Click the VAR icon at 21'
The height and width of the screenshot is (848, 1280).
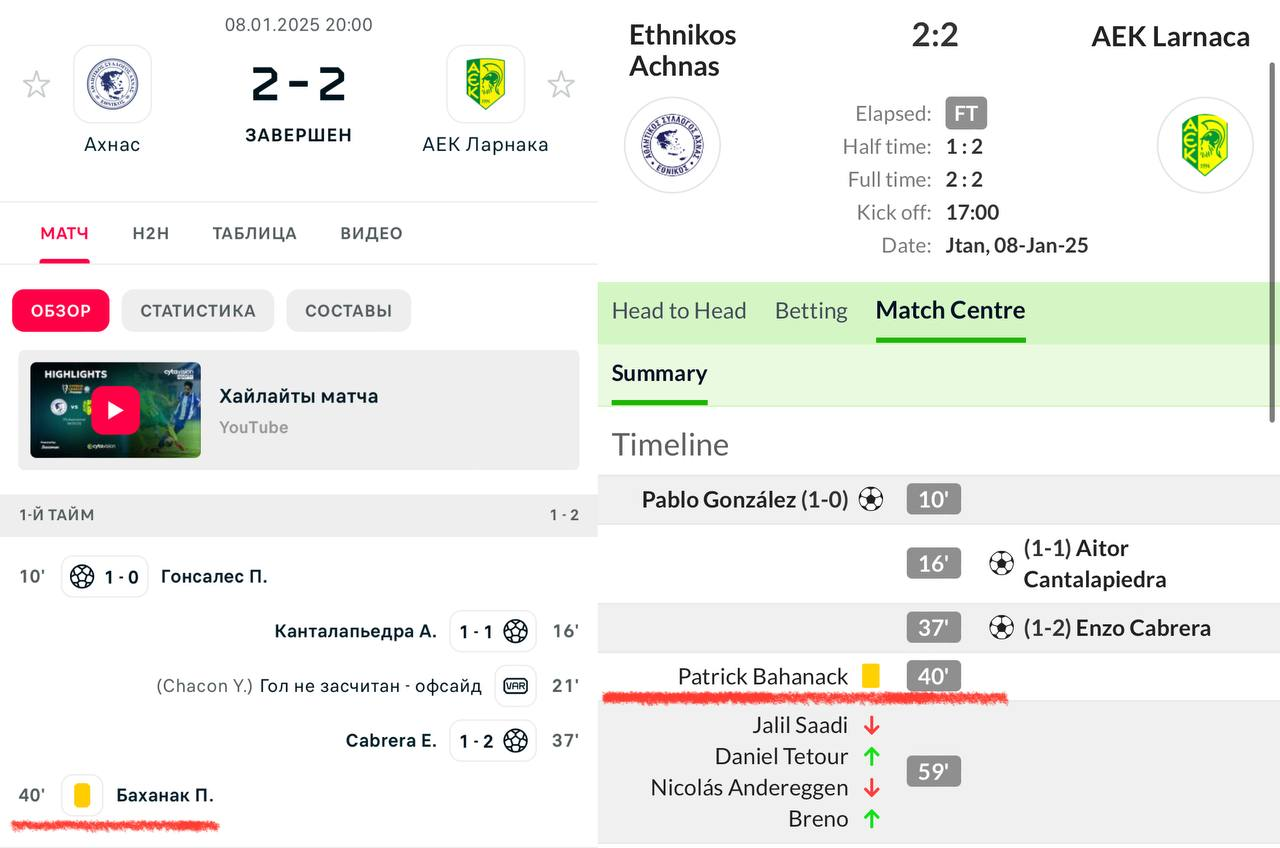pyautogui.click(x=516, y=686)
